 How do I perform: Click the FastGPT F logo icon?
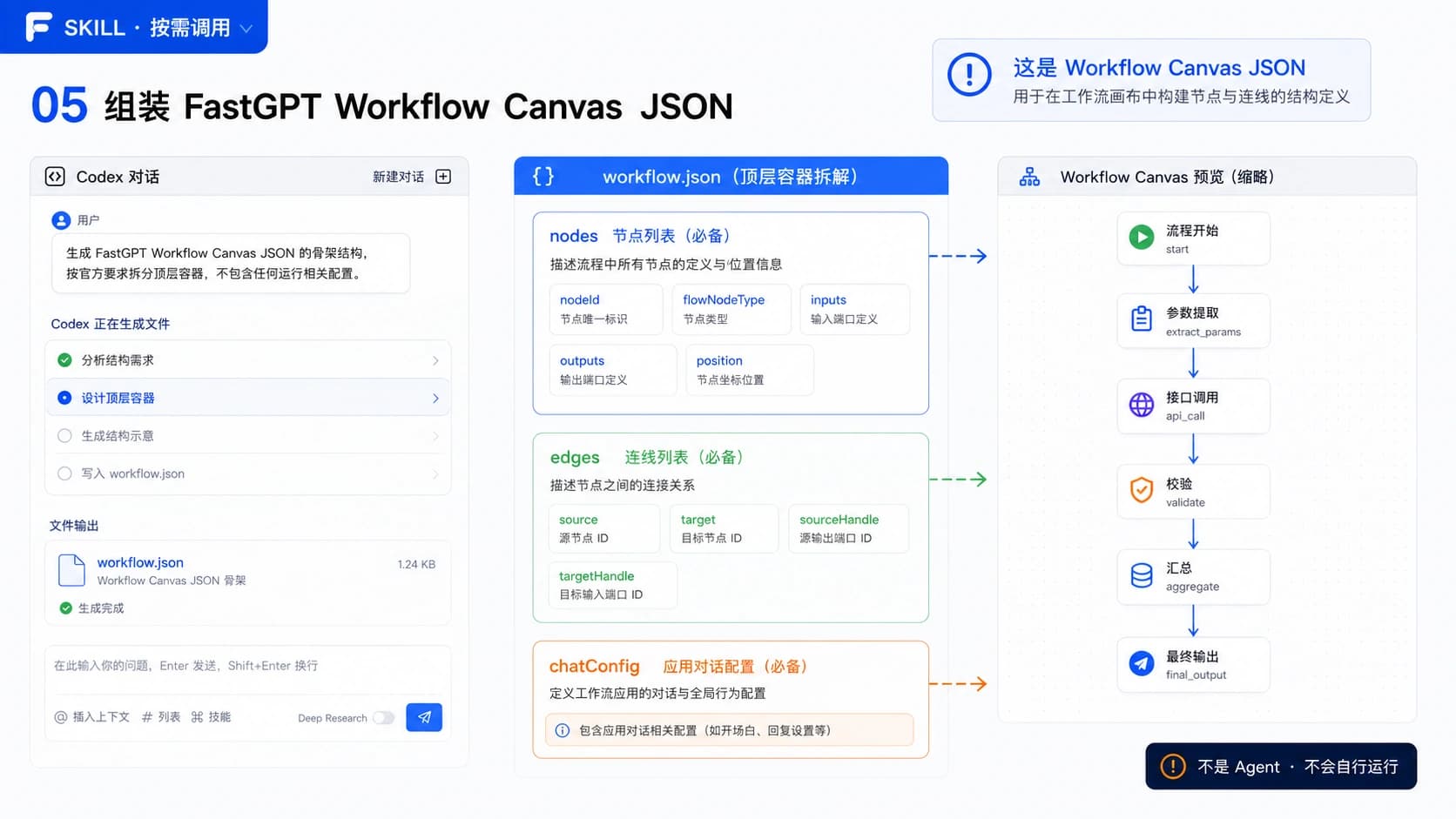tap(38, 26)
